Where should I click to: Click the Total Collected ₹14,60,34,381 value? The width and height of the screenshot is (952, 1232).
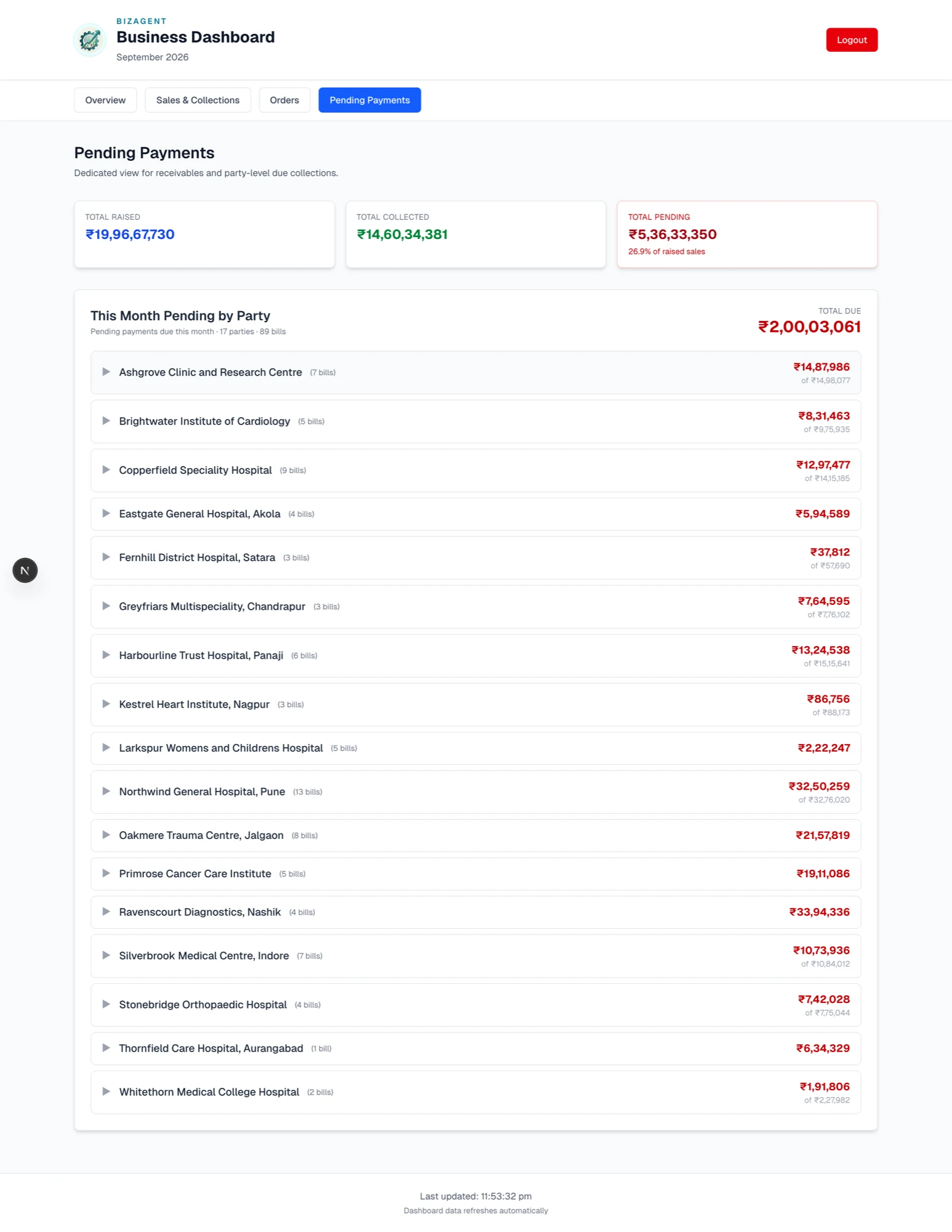click(402, 235)
